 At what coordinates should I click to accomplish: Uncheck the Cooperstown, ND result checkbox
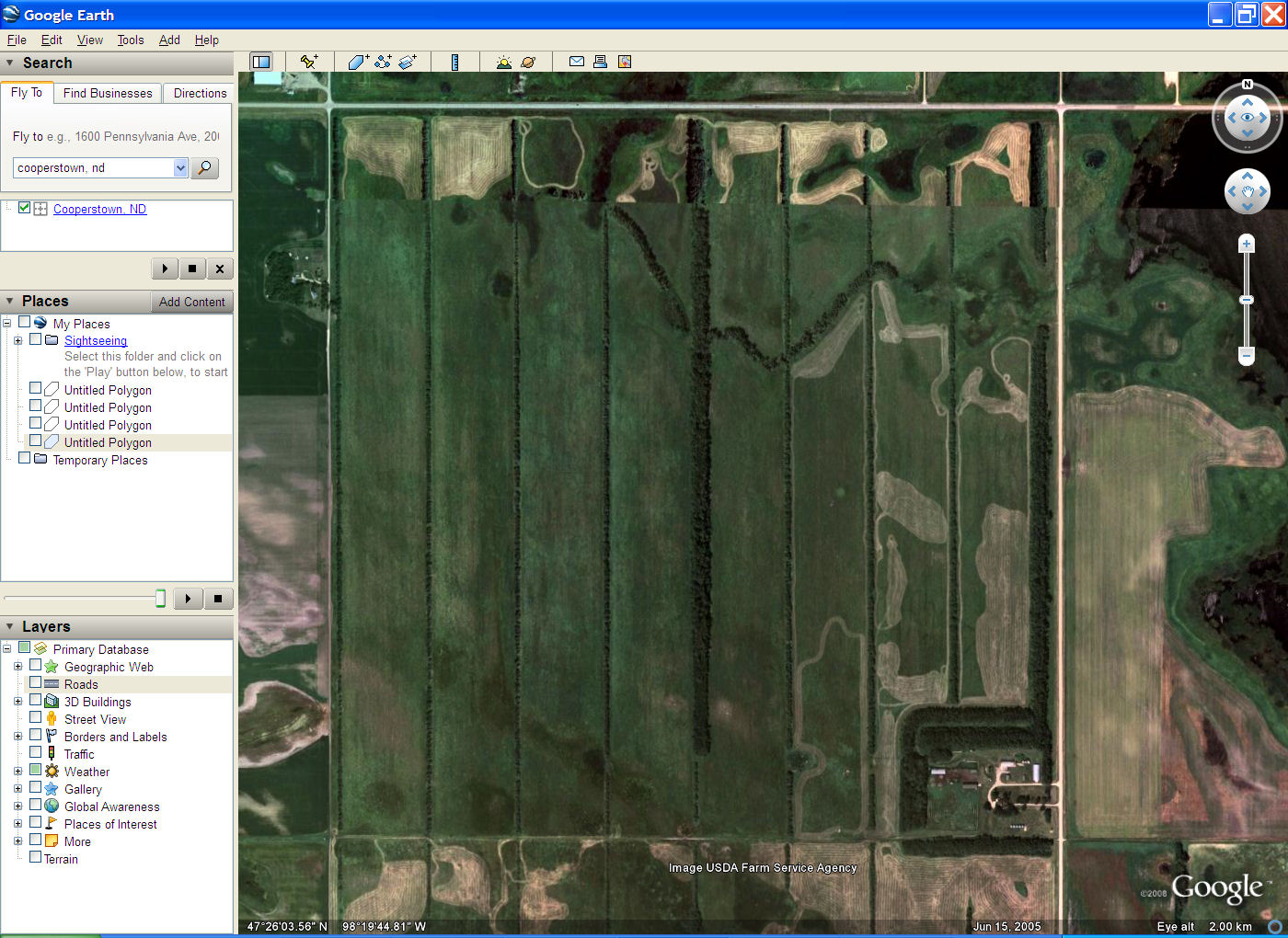click(x=24, y=208)
